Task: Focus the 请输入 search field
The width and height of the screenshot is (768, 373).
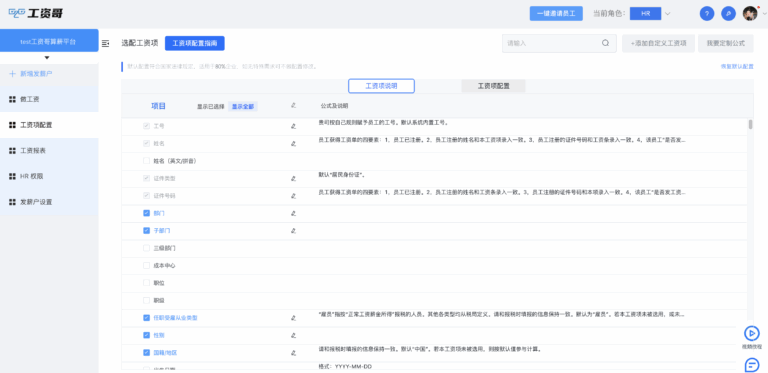Action: tap(559, 43)
